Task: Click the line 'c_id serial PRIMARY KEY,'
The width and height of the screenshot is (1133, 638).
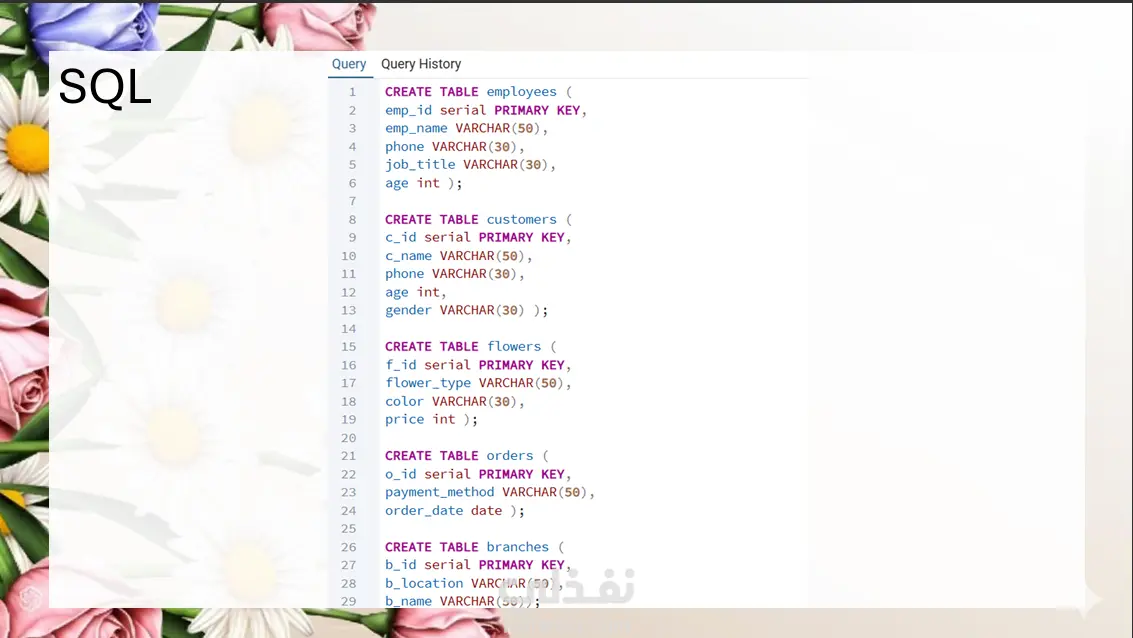Action: [x=478, y=238]
